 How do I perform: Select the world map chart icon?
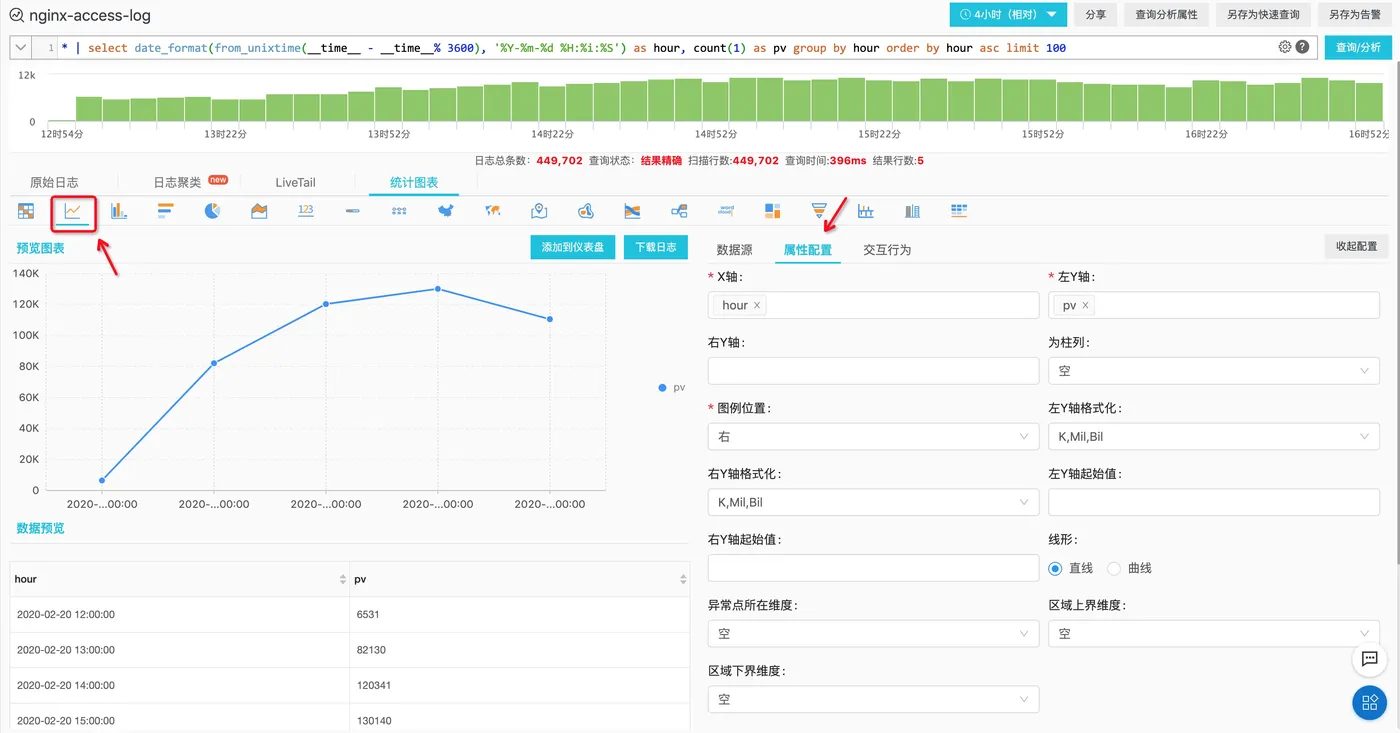(x=492, y=211)
